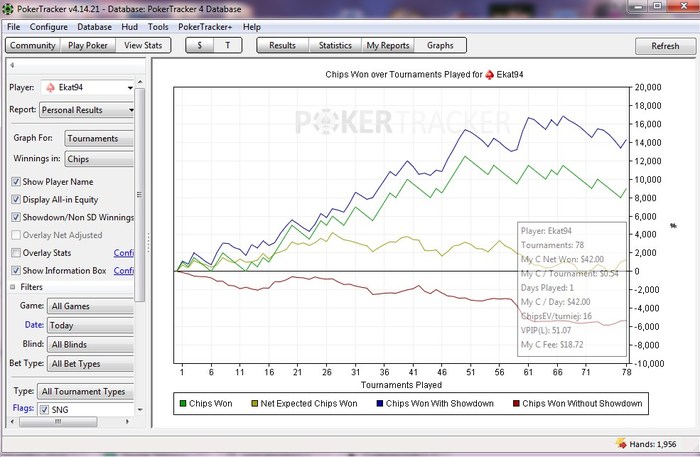Screen dimensions: 700x457
Task: Open the Results tab
Action: click(283, 46)
